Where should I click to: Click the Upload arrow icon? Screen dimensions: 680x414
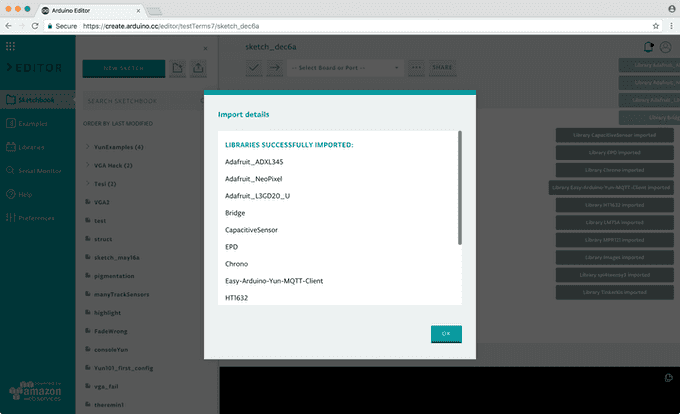tap(275, 68)
